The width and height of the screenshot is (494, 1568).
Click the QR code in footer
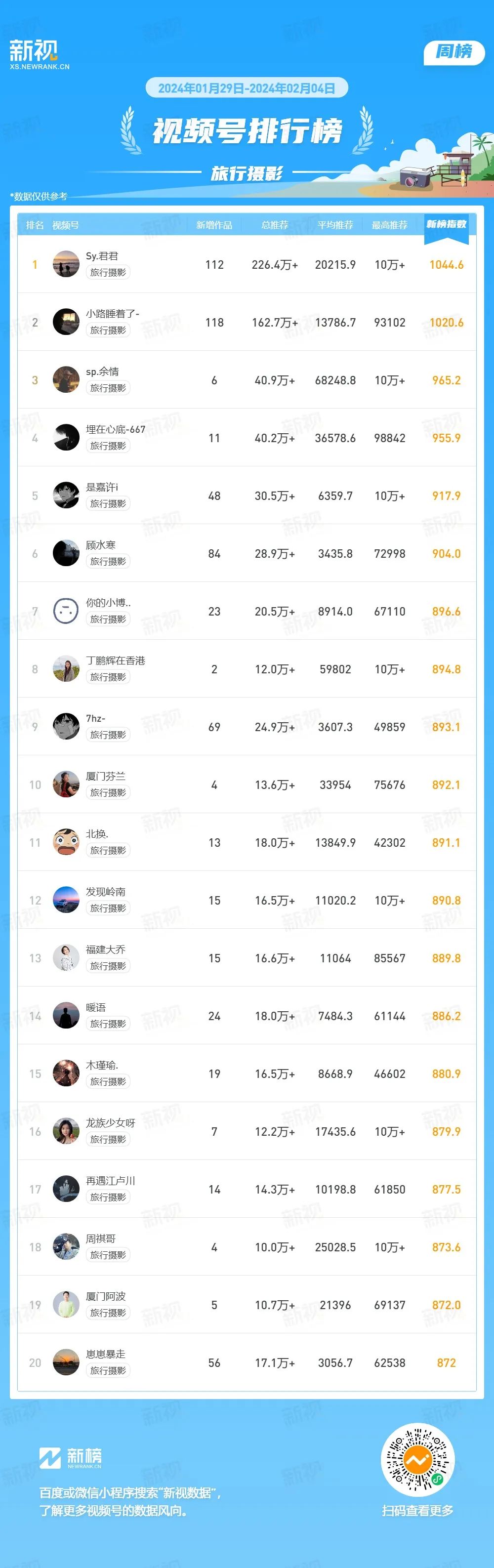click(418, 1460)
